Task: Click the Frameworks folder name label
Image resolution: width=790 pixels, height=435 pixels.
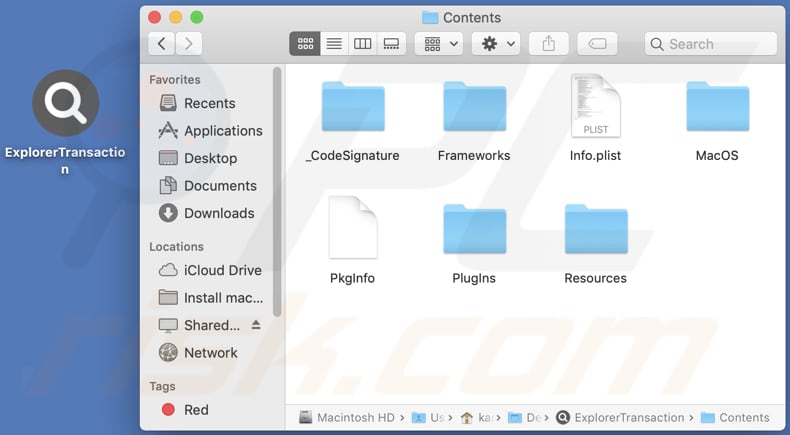Action: pos(474,155)
